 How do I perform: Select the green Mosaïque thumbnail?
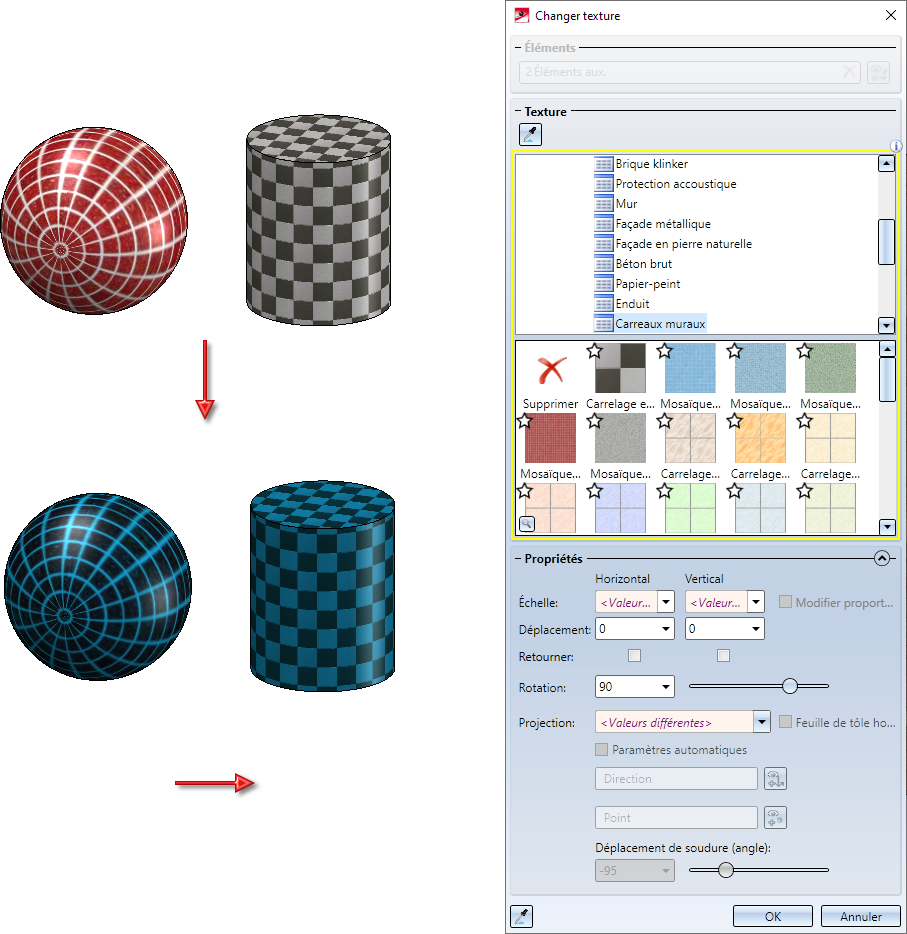tap(830, 368)
